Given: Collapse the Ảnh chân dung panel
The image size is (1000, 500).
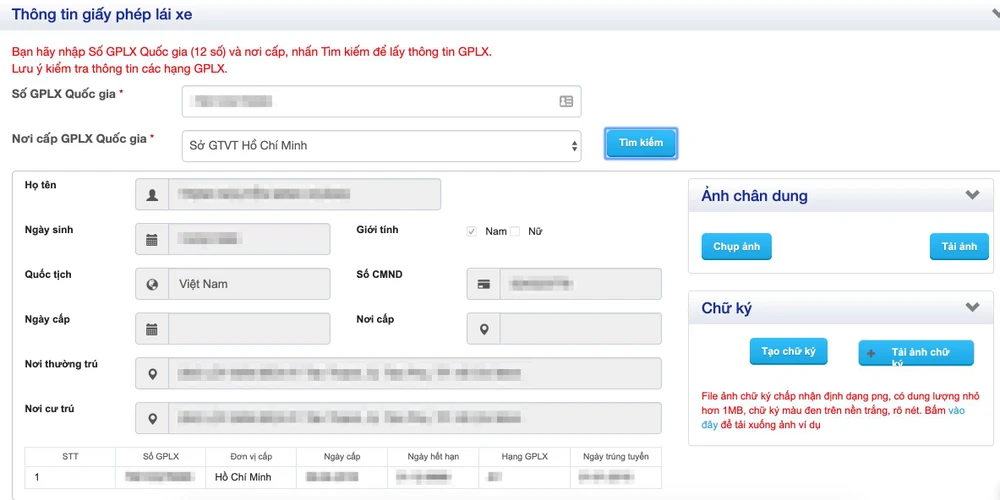Looking at the screenshot, I should pyautogui.click(x=972, y=196).
